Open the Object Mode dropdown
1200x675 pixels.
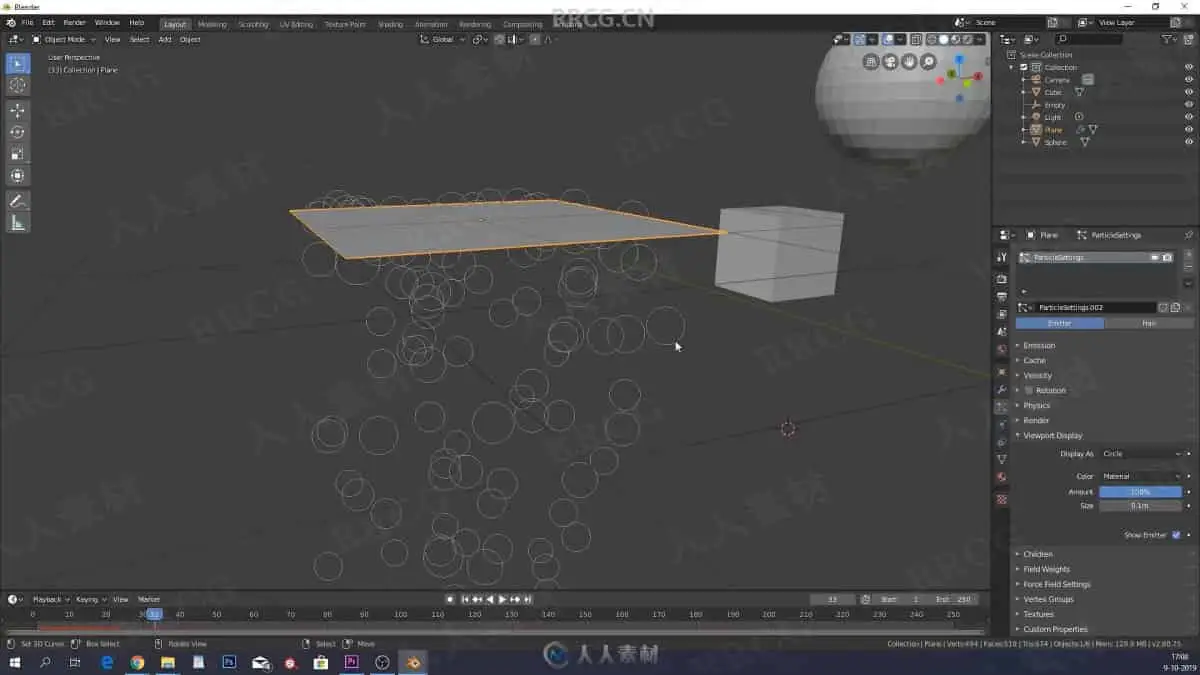[64, 39]
